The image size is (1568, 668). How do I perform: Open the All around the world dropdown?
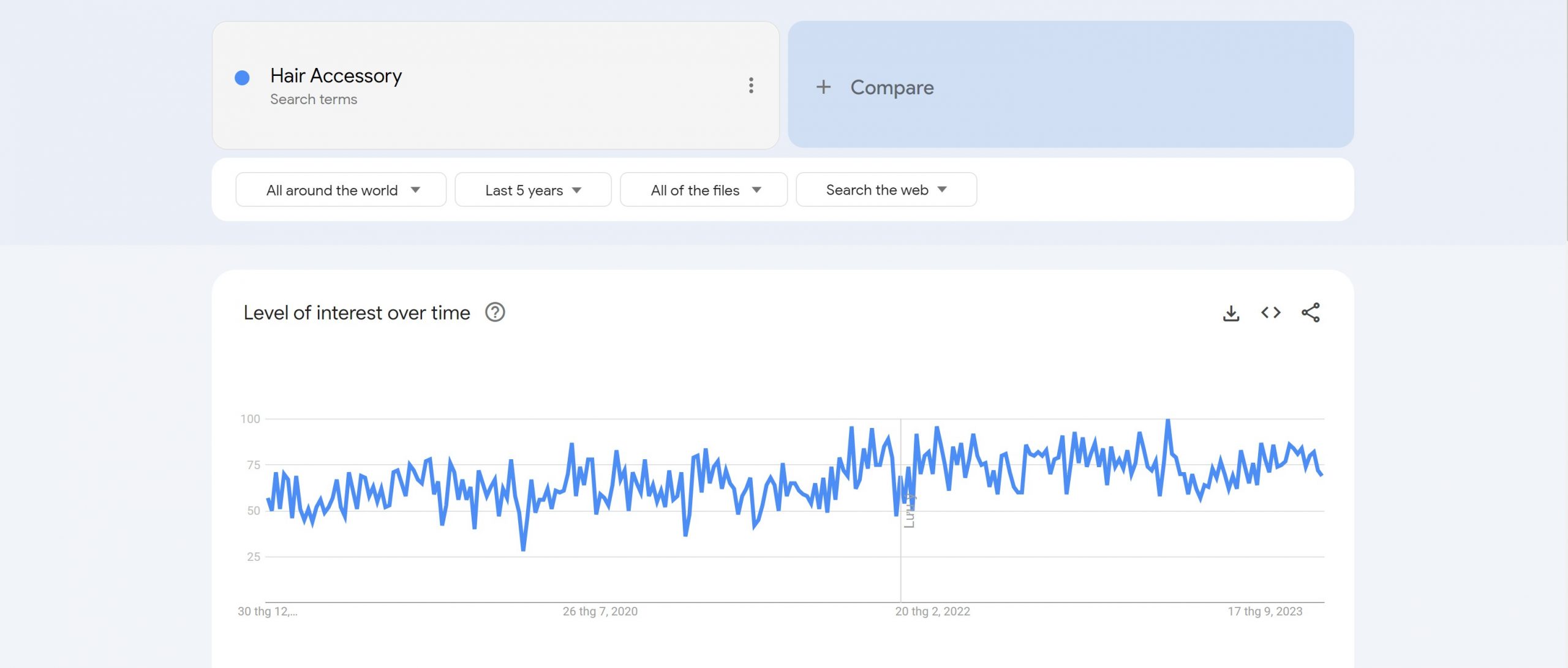(341, 190)
